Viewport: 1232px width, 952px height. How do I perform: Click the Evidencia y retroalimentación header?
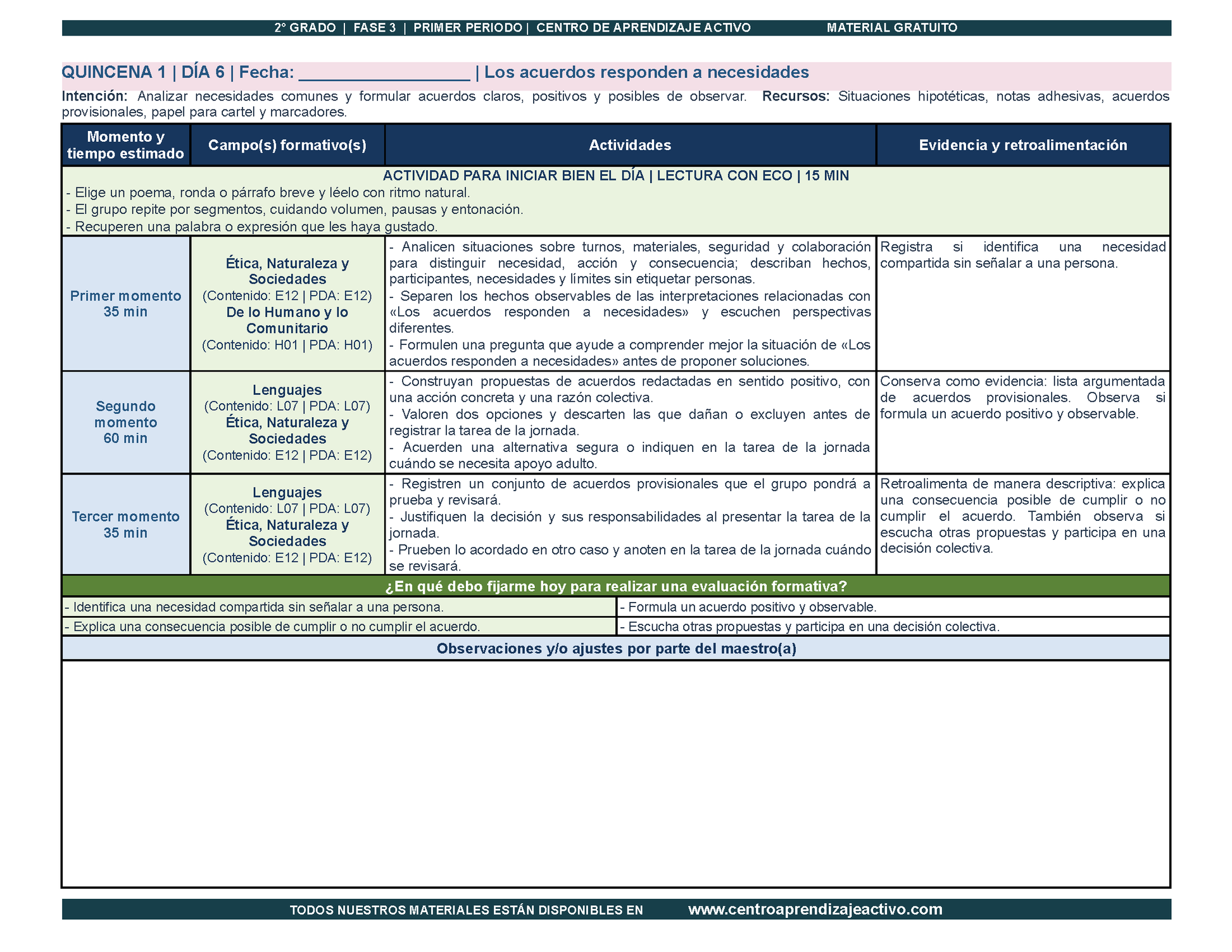click(1023, 145)
